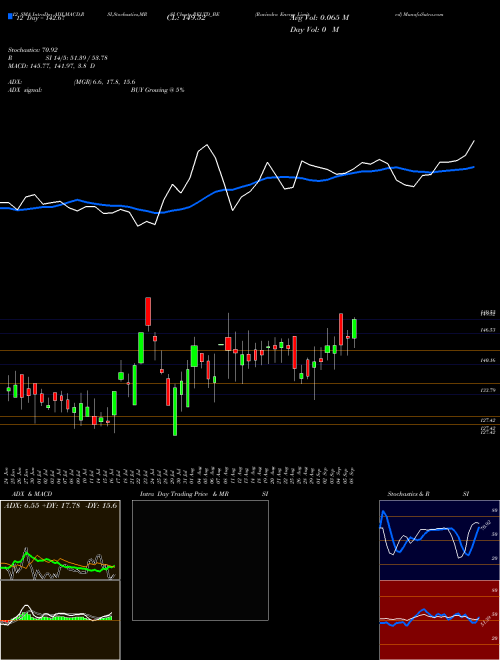Click the 146.53 price level label

488,330
